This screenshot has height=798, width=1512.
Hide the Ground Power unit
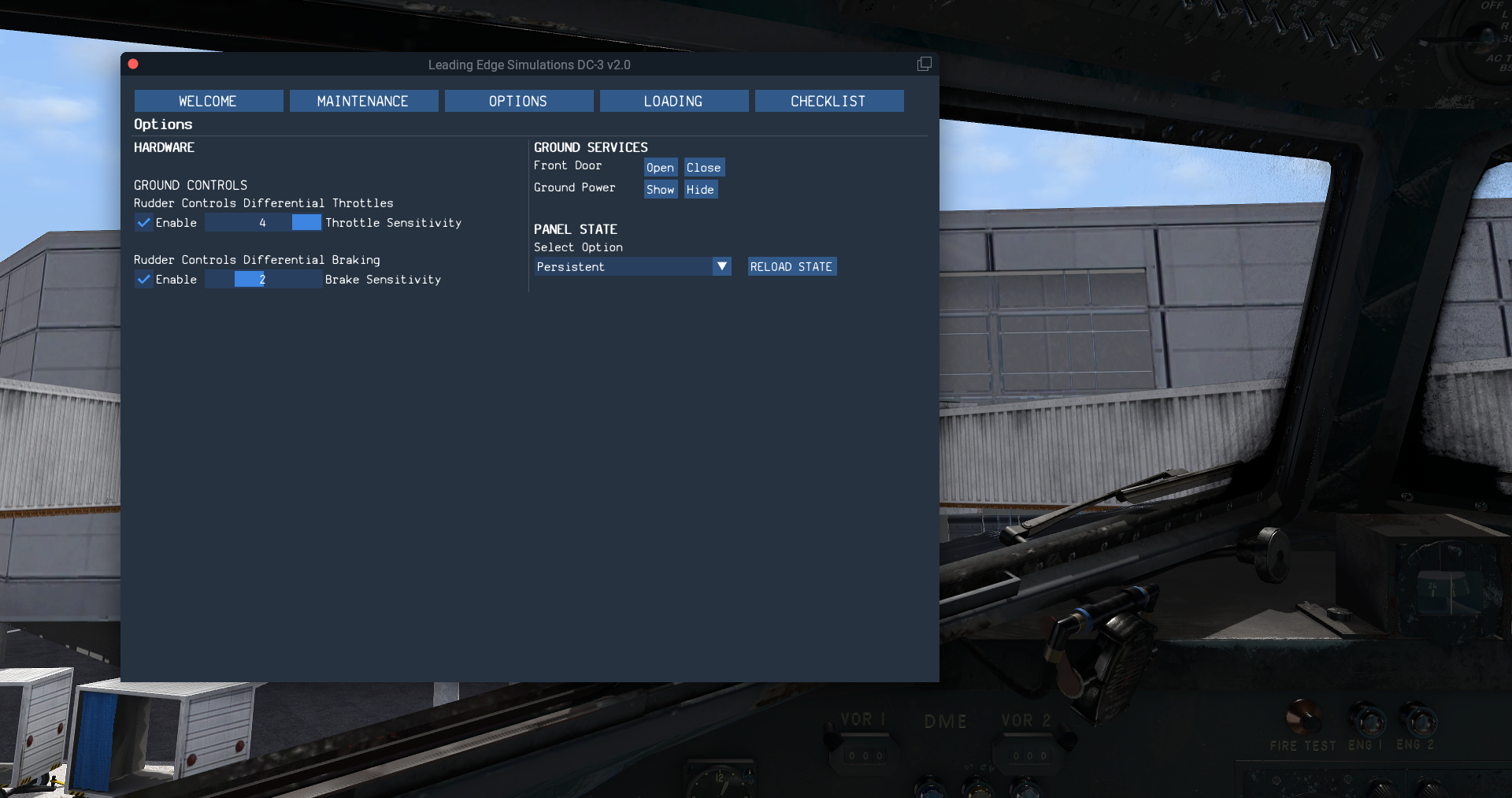pyautogui.click(x=700, y=190)
